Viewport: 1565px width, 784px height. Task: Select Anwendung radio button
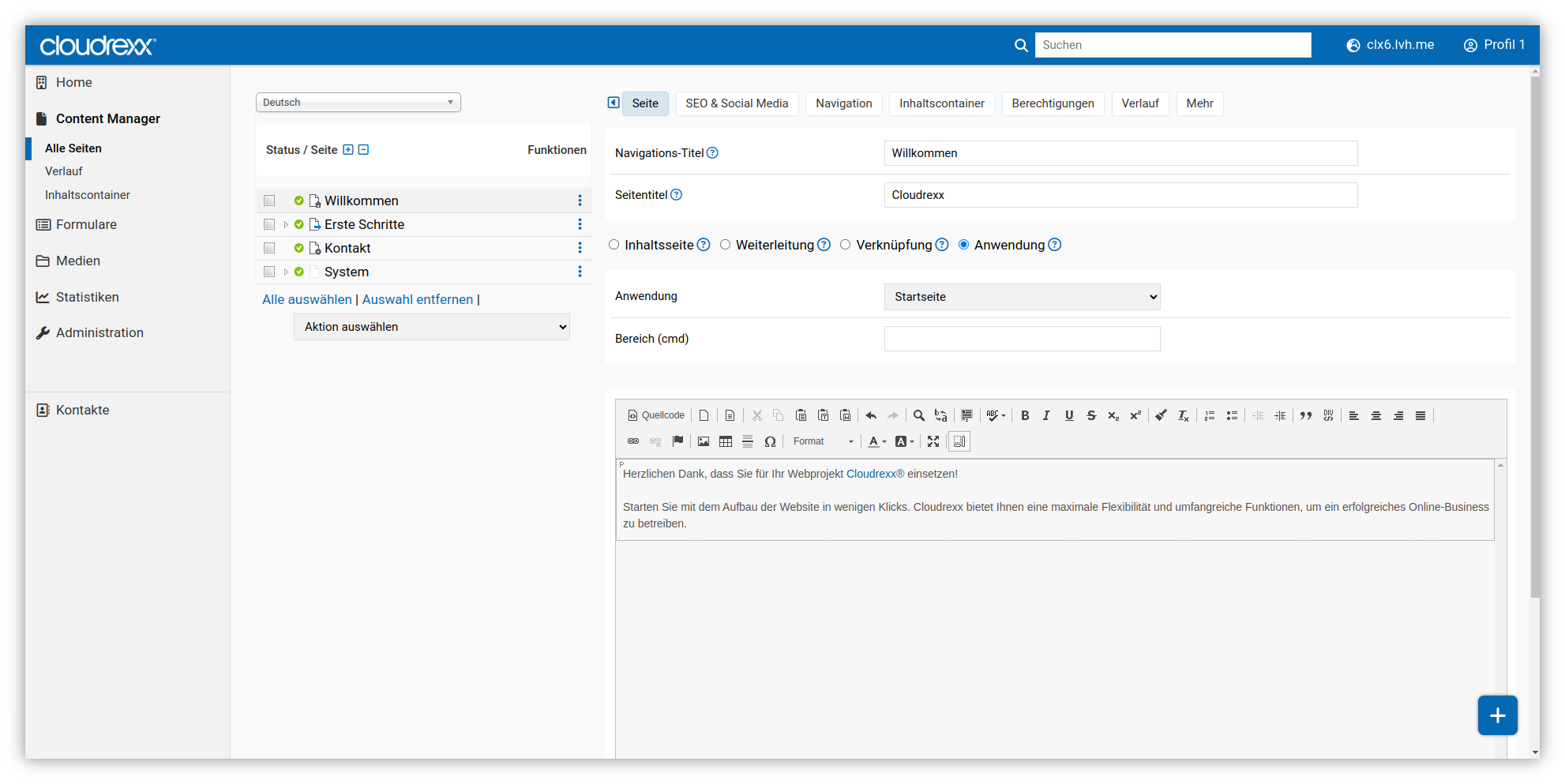click(x=963, y=245)
